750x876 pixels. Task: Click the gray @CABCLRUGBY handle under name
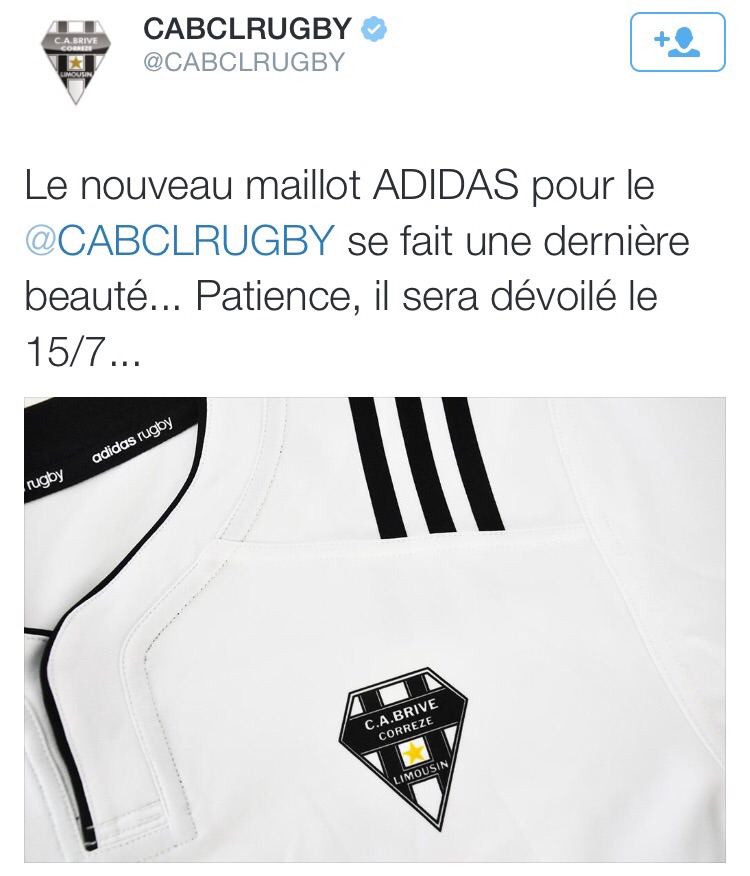point(244,62)
